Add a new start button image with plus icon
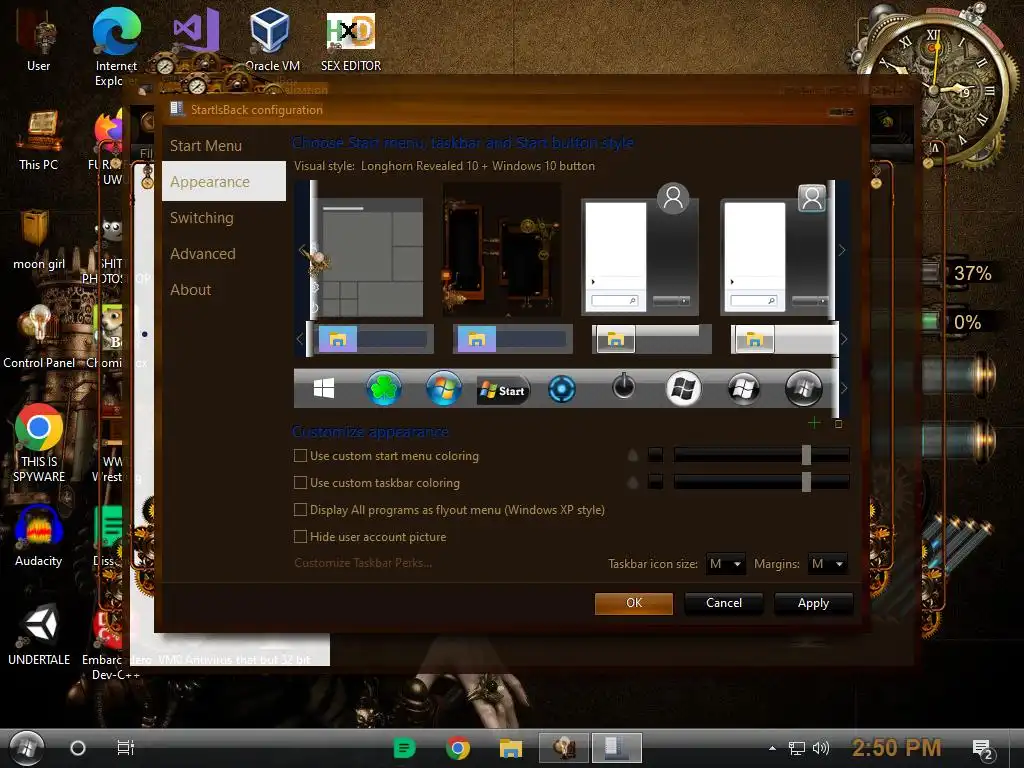Screen dimensions: 1024x768 [814, 423]
